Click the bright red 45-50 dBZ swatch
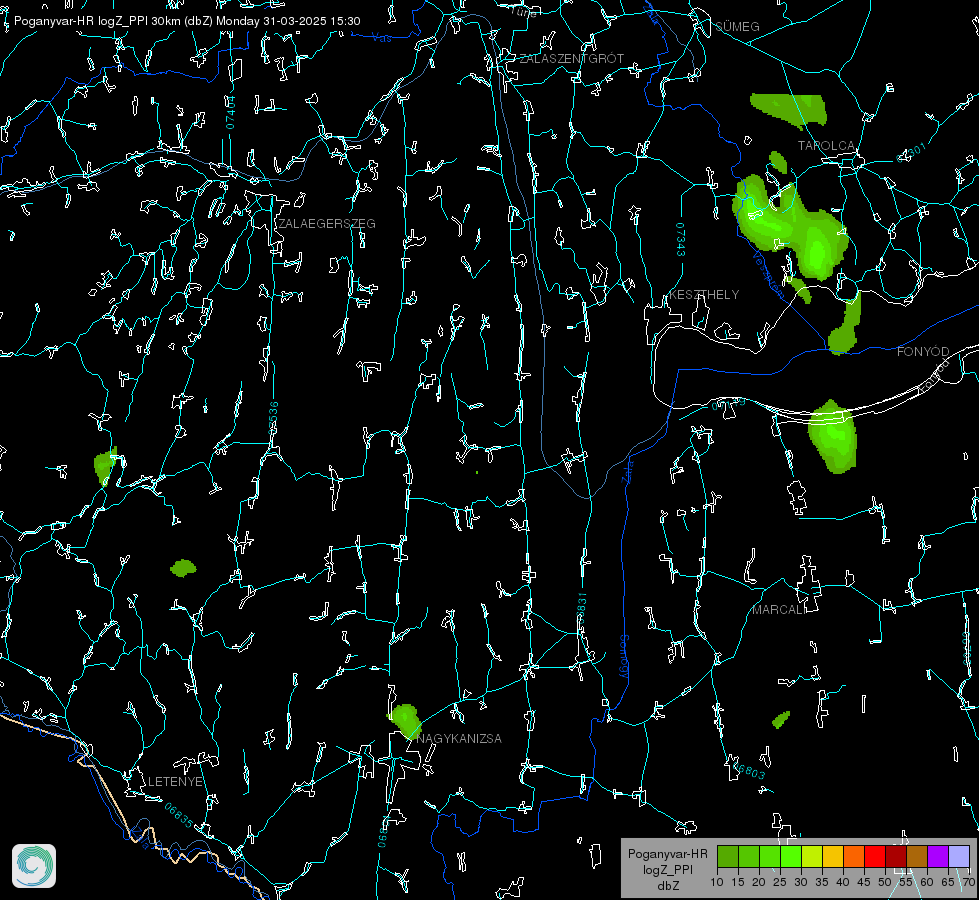Viewport: 979px width, 900px height. click(x=875, y=856)
